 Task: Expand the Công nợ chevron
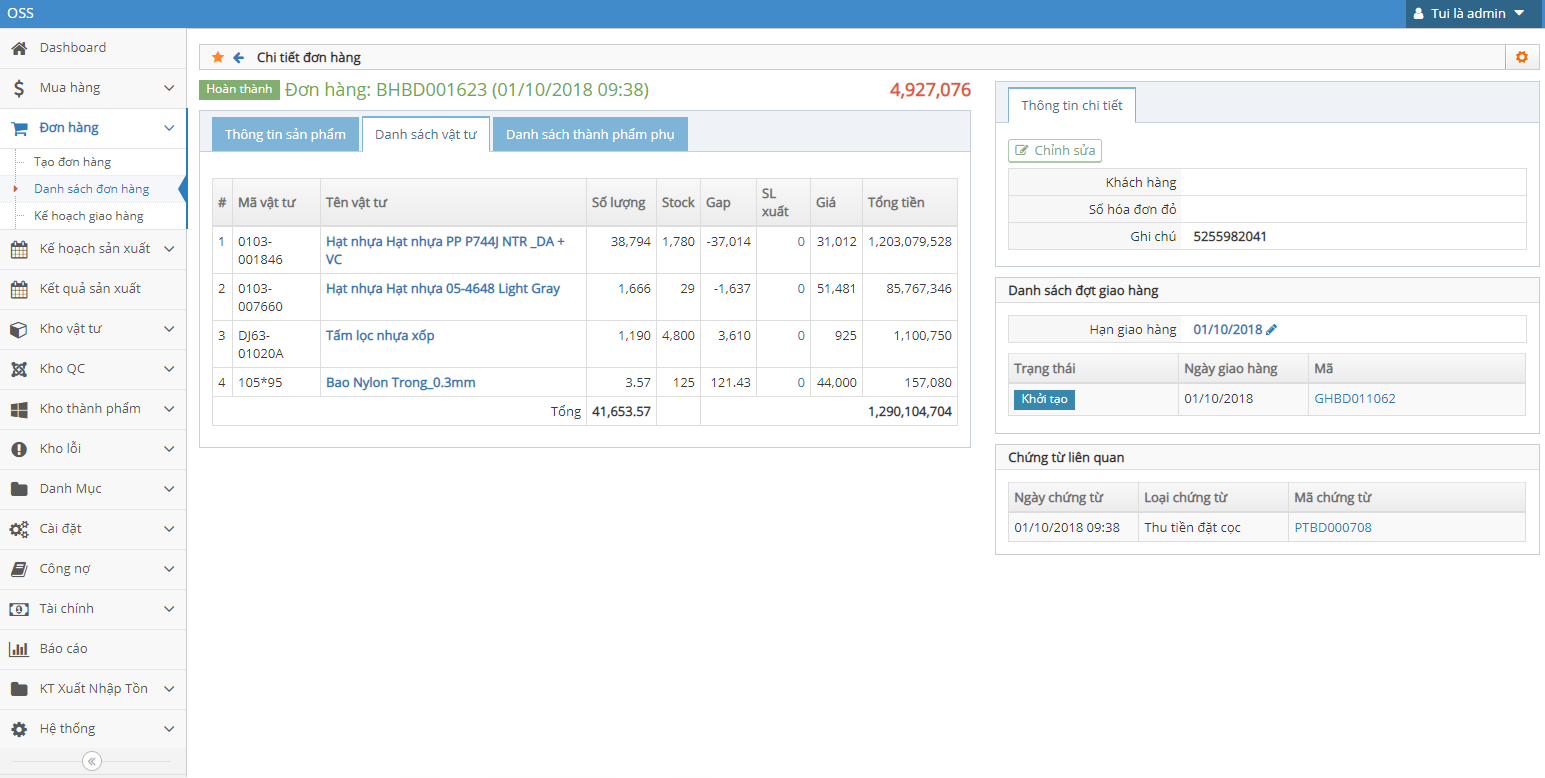[169, 569]
